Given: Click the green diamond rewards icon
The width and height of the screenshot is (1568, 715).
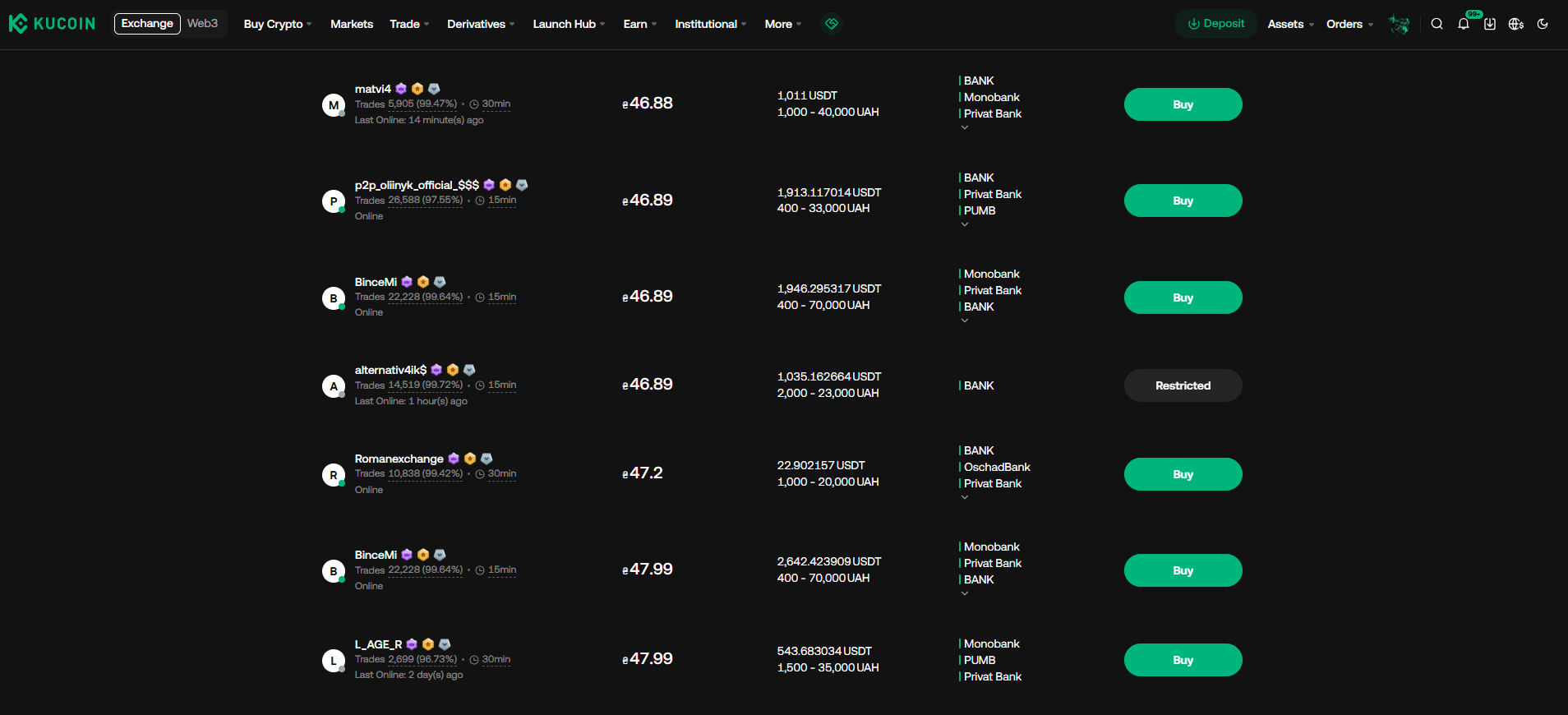Looking at the screenshot, I should pyautogui.click(x=832, y=24).
